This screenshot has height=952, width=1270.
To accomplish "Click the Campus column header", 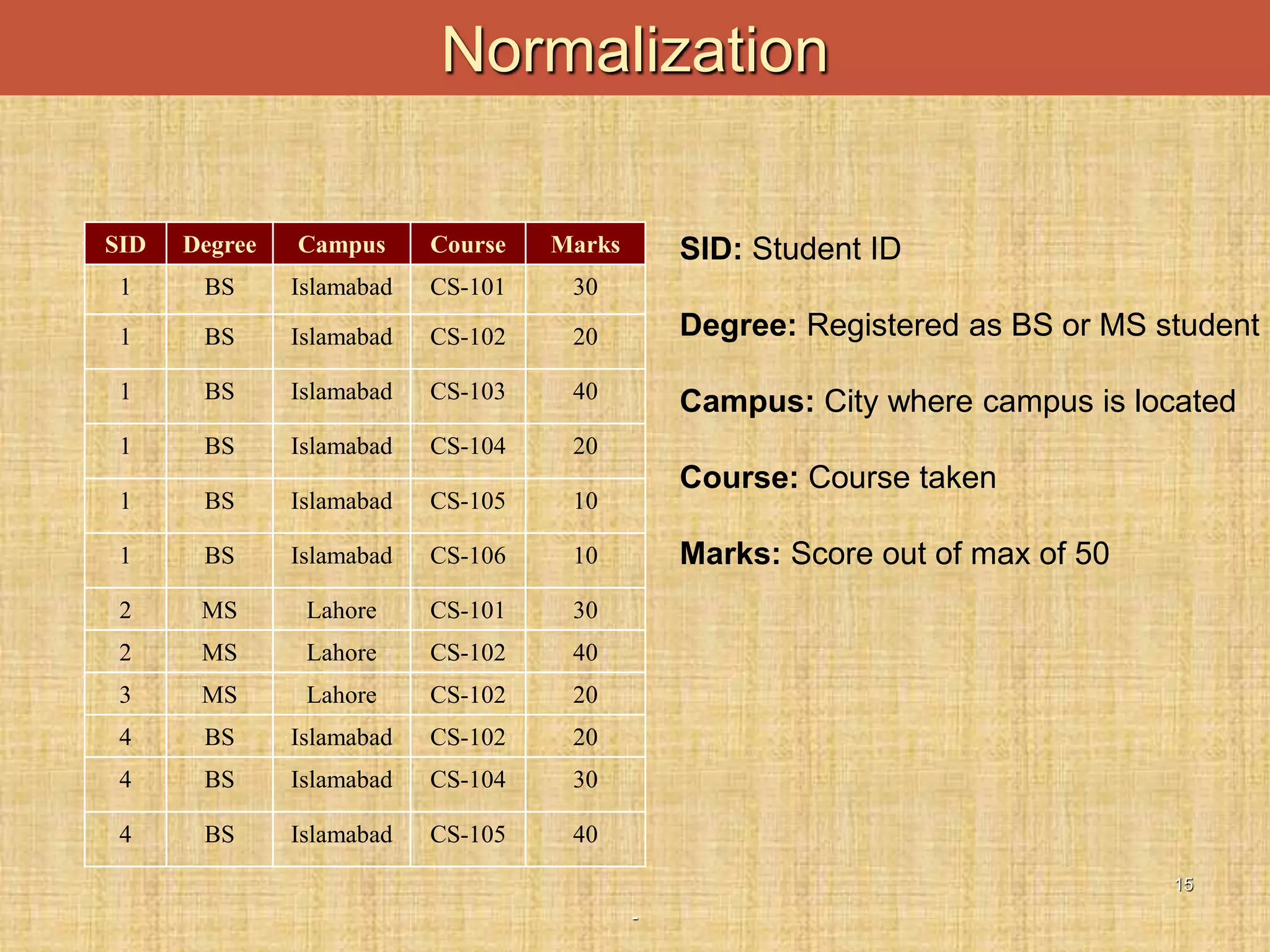I will (x=342, y=244).
